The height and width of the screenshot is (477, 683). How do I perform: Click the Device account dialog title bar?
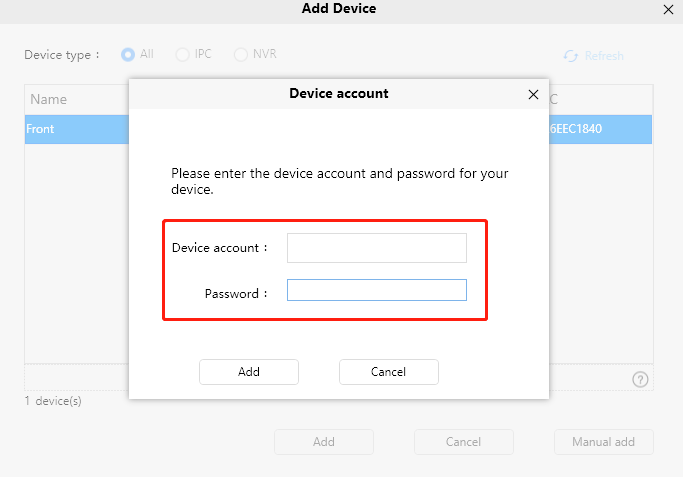click(339, 94)
